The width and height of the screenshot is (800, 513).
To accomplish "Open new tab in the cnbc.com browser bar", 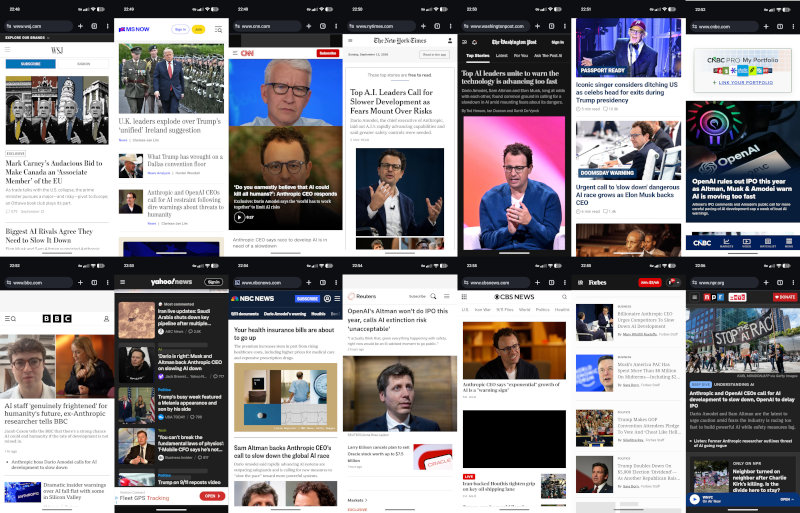I will point(766,26).
